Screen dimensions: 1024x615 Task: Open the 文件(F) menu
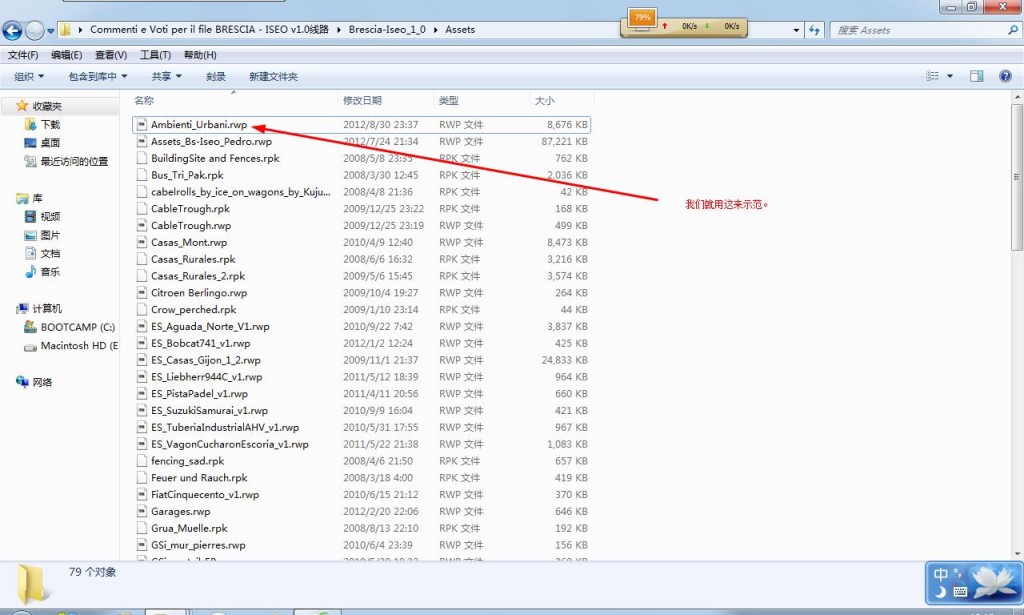click(23, 55)
